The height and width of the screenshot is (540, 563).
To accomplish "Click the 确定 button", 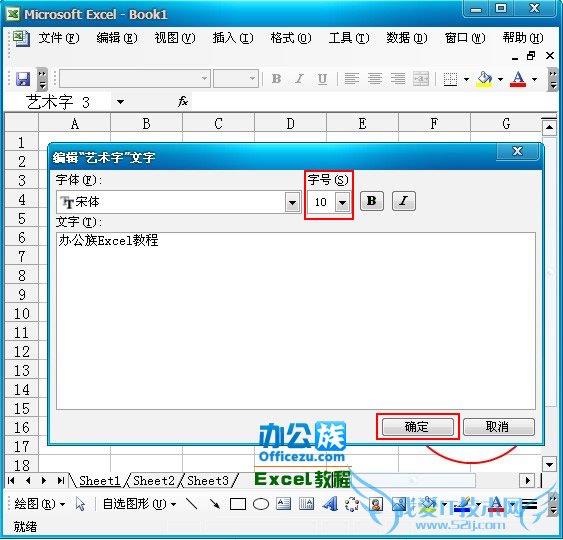I will point(418,427).
